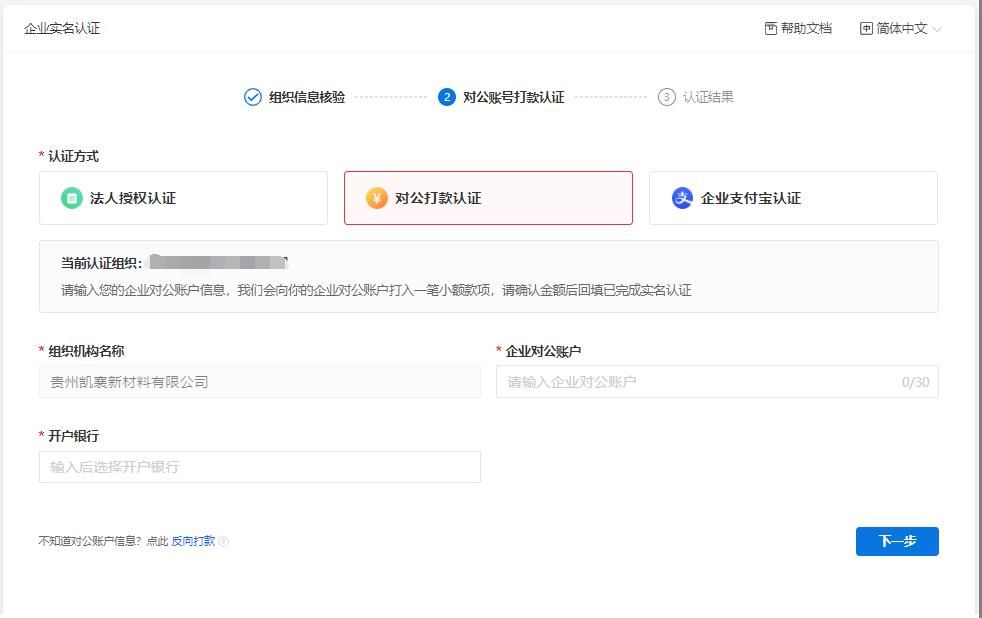The width and height of the screenshot is (982, 618).
Task: Choose 法人授权认证 verification method
Action: (183, 198)
